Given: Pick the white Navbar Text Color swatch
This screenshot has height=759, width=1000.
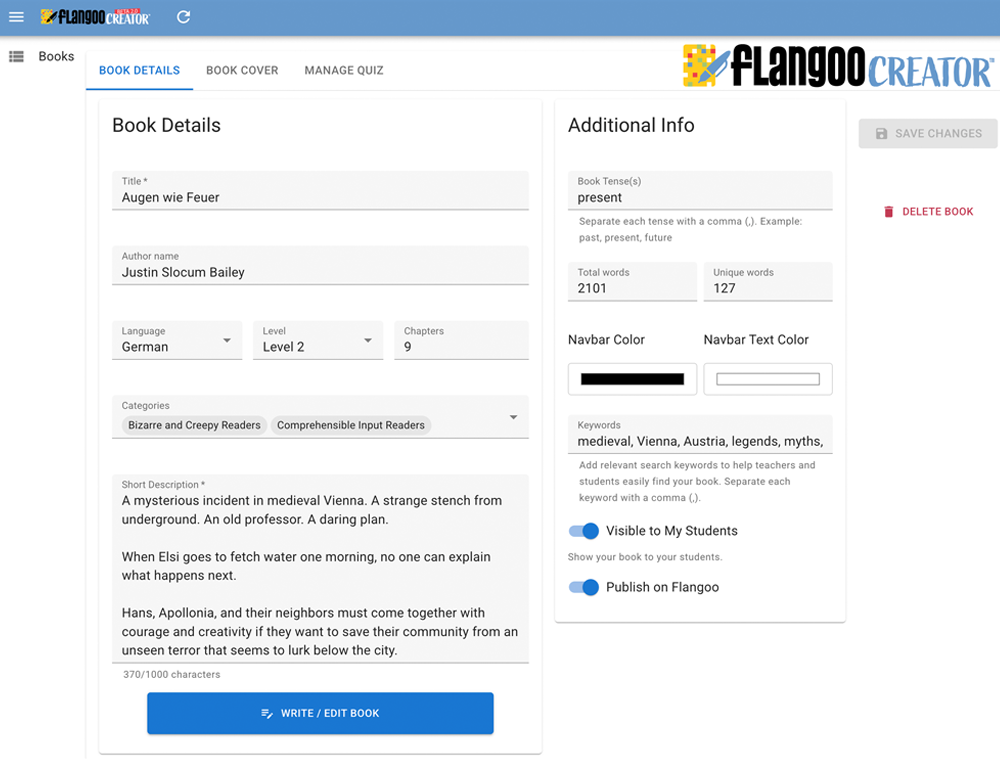Looking at the screenshot, I should (x=768, y=380).
